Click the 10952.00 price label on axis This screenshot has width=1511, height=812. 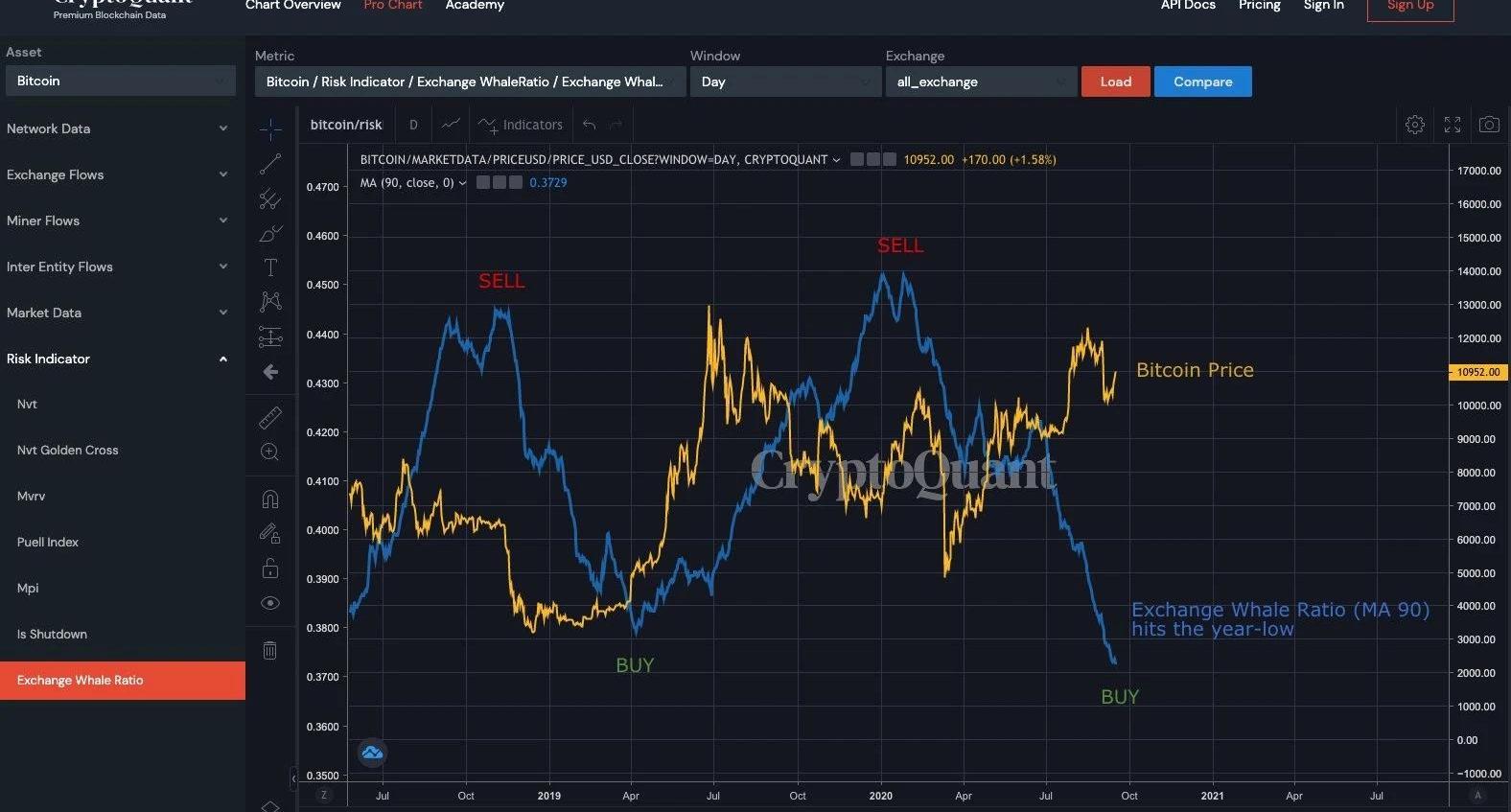click(x=1477, y=372)
